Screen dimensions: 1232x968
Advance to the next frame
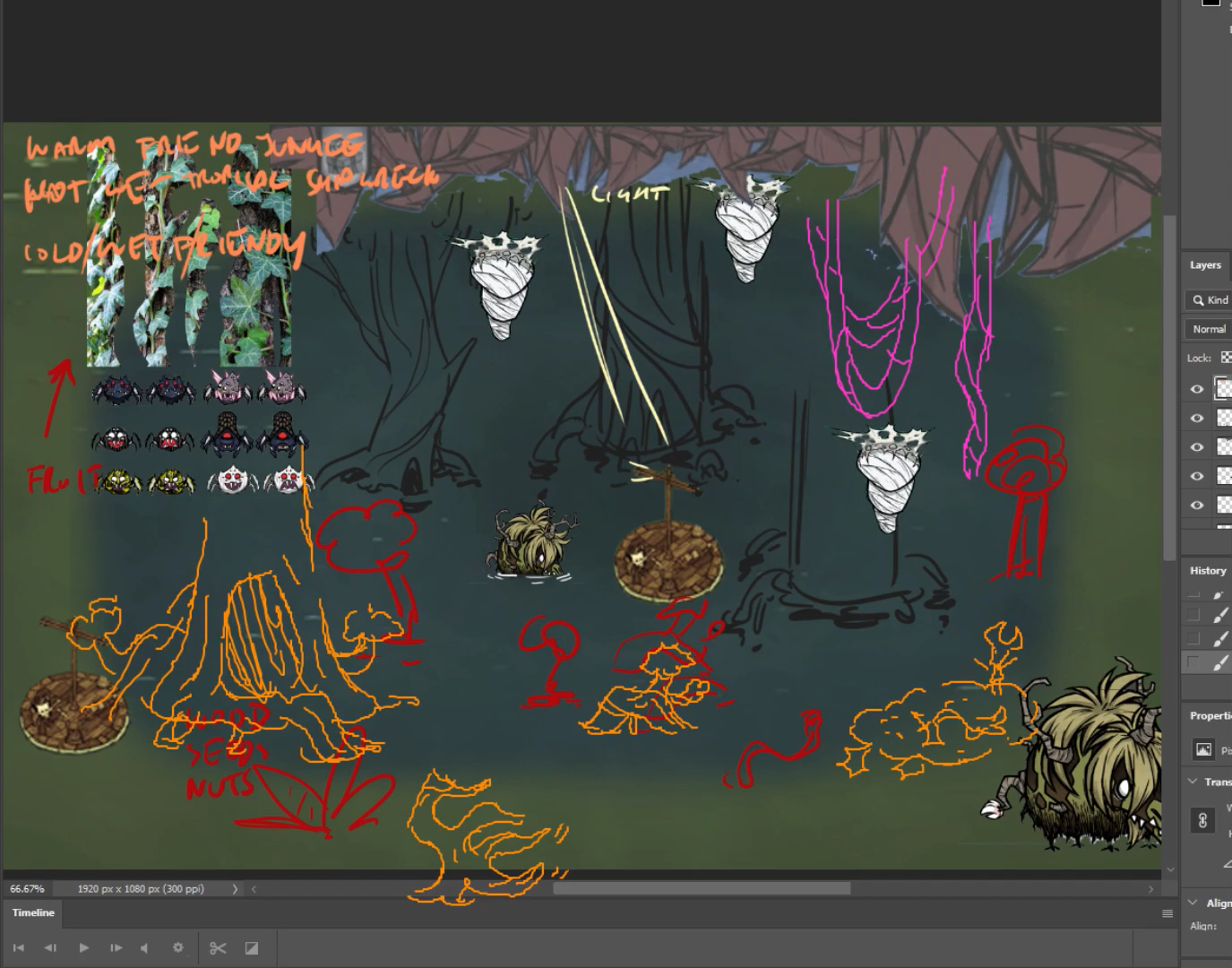tap(116, 947)
